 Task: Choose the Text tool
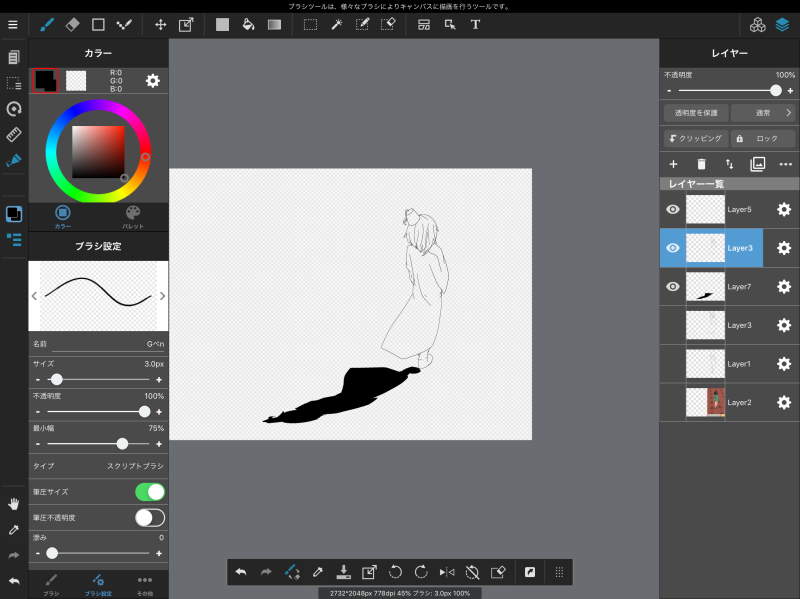(475, 24)
